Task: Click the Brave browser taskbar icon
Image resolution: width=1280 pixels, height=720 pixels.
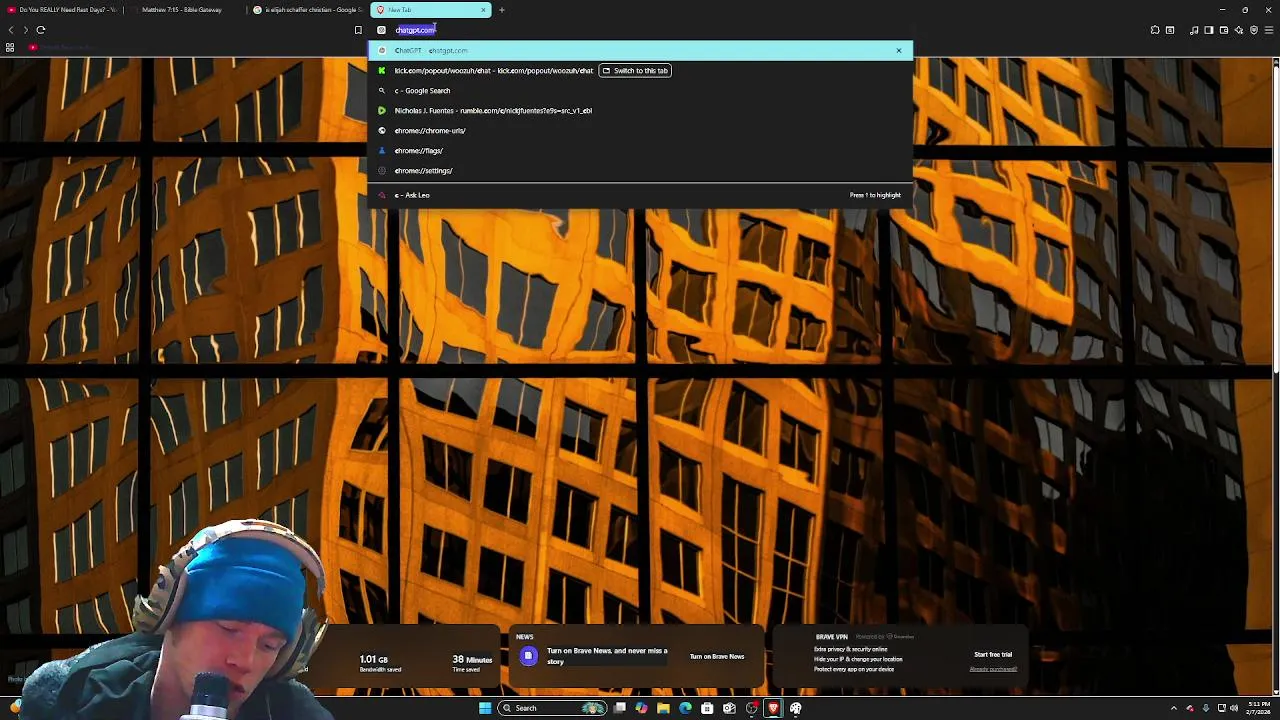Action: [x=773, y=708]
